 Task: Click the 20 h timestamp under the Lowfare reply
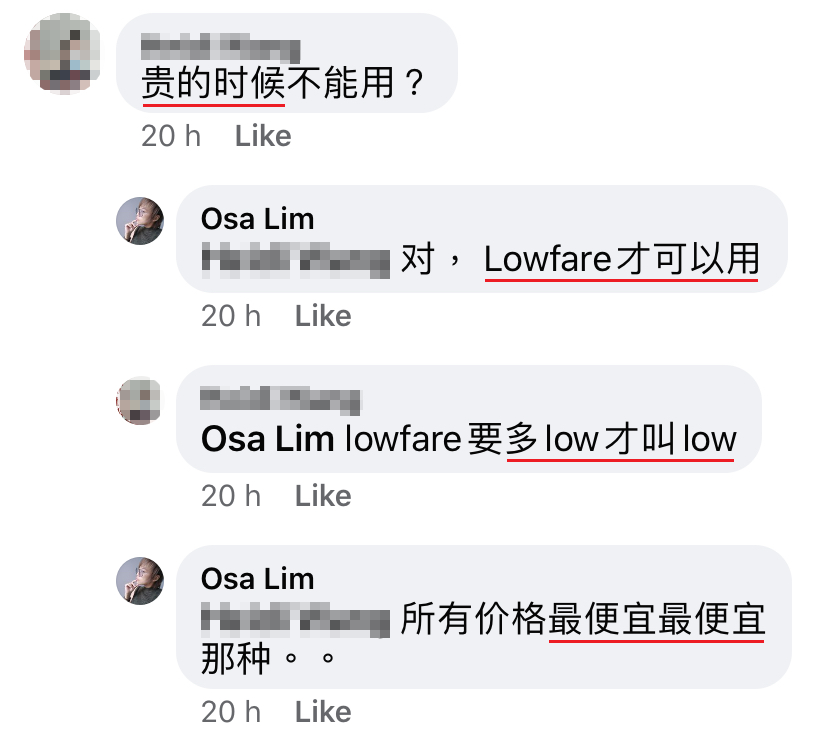tap(231, 316)
